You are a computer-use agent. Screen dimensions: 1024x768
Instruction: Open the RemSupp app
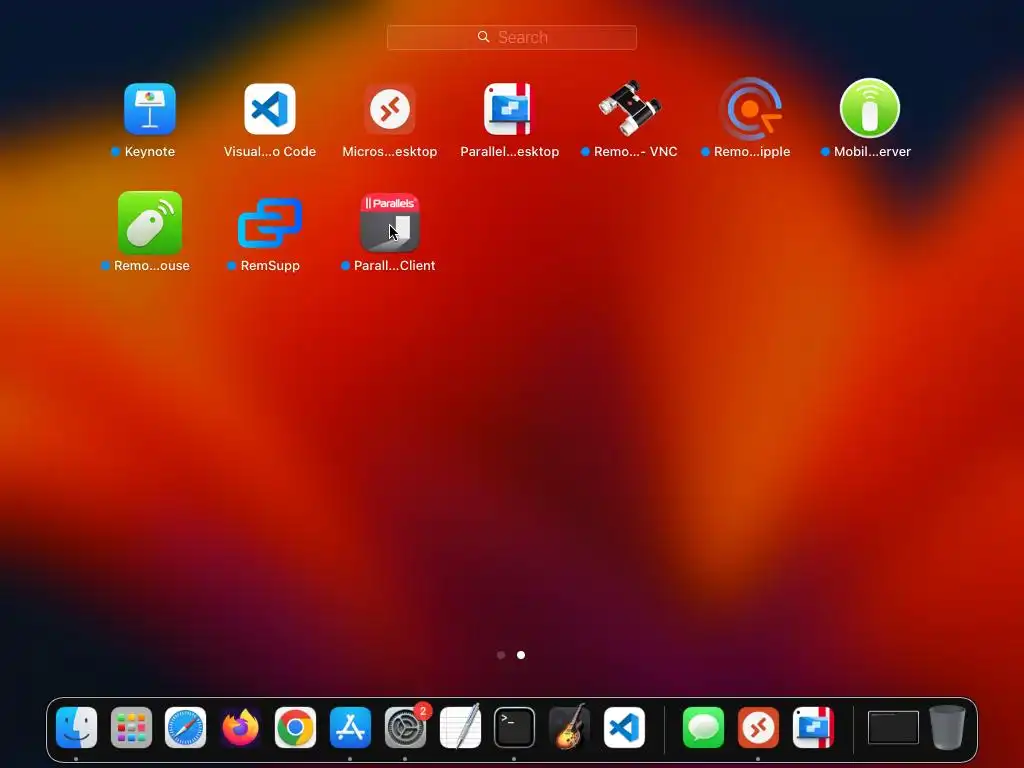pyautogui.click(x=270, y=223)
